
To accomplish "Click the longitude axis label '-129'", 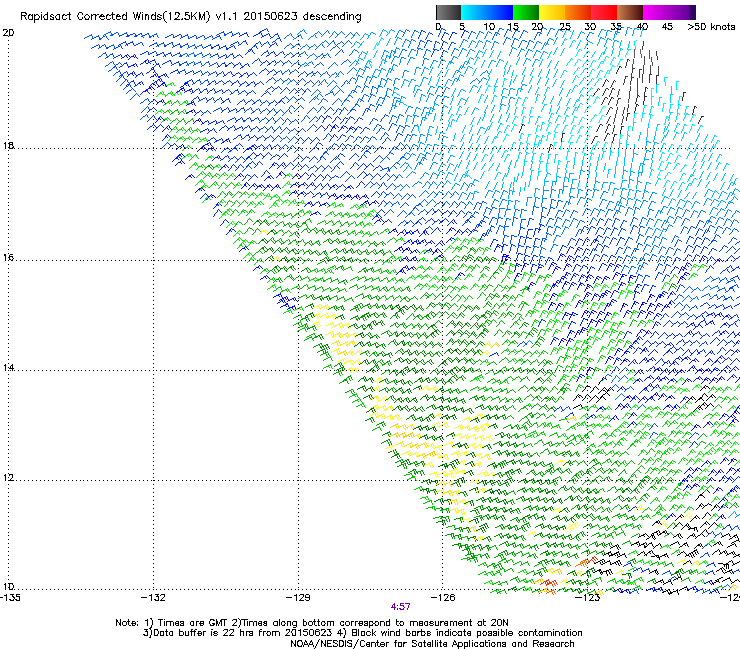I will click(x=298, y=598).
